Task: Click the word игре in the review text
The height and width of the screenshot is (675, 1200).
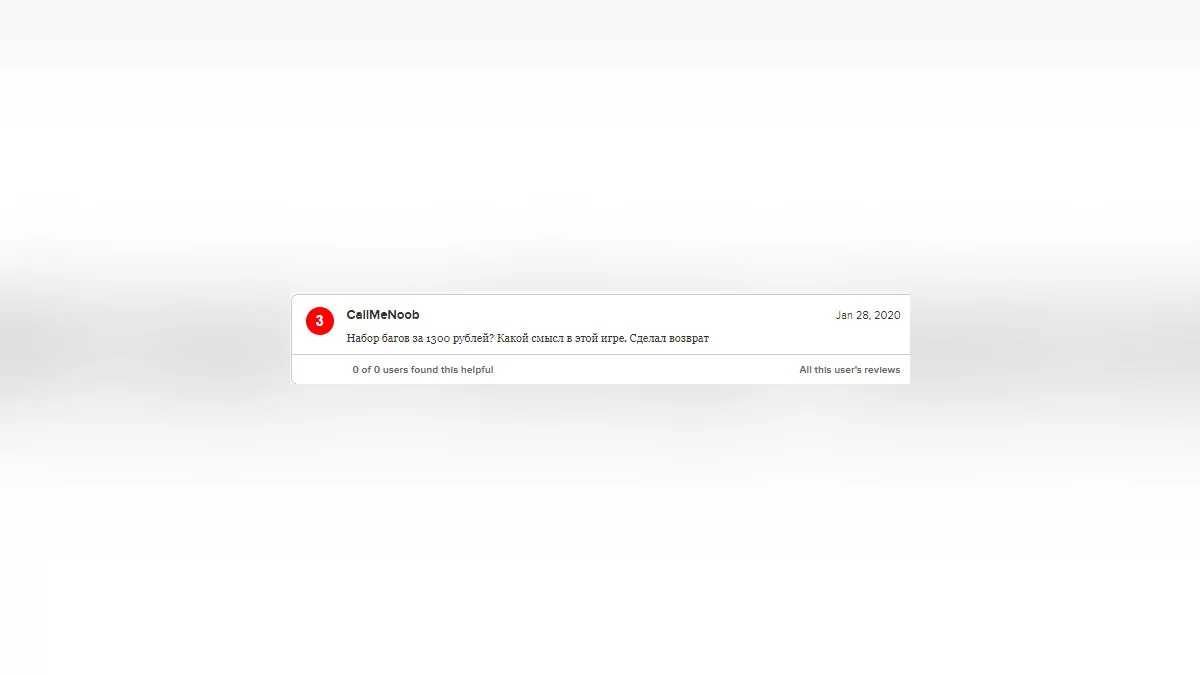Action: tap(613, 339)
